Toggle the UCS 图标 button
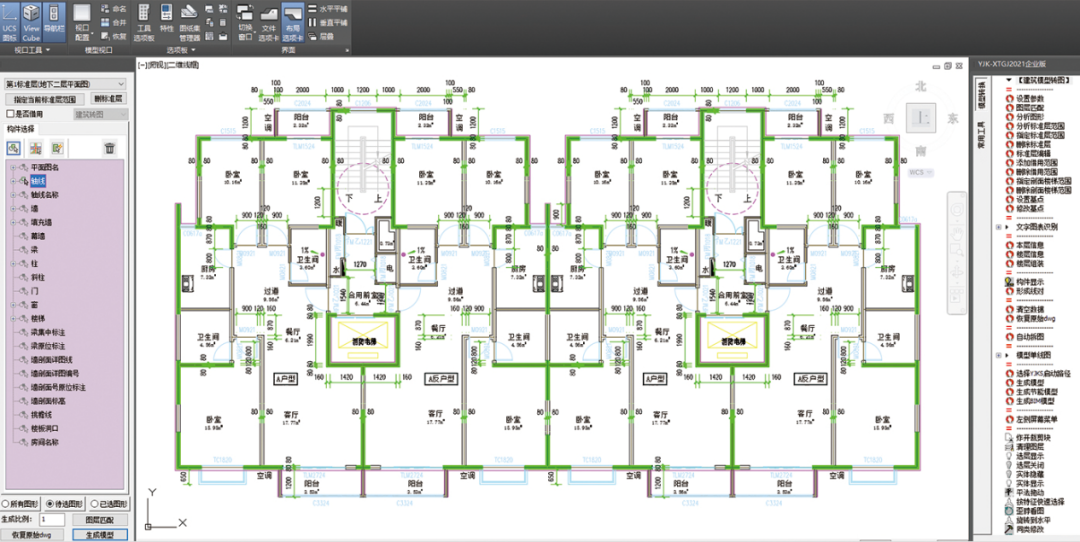This screenshot has width=1080, height=542. point(9,23)
